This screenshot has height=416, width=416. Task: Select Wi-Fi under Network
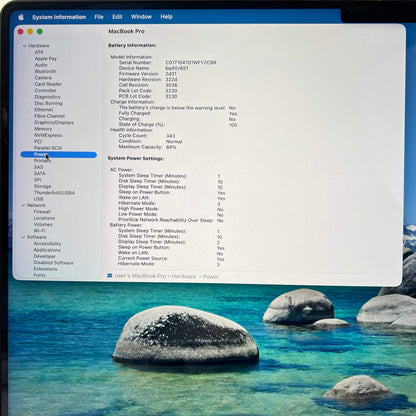(39, 231)
